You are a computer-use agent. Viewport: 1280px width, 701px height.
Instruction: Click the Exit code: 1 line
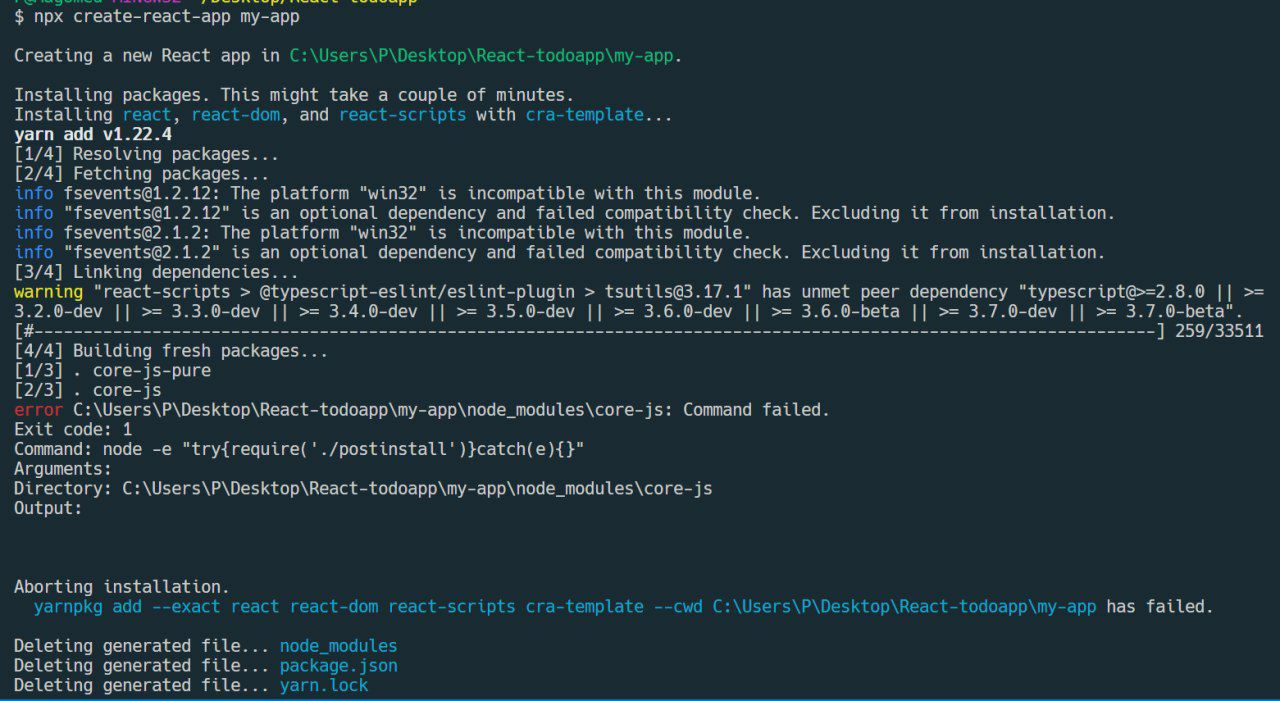click(73, 430)
